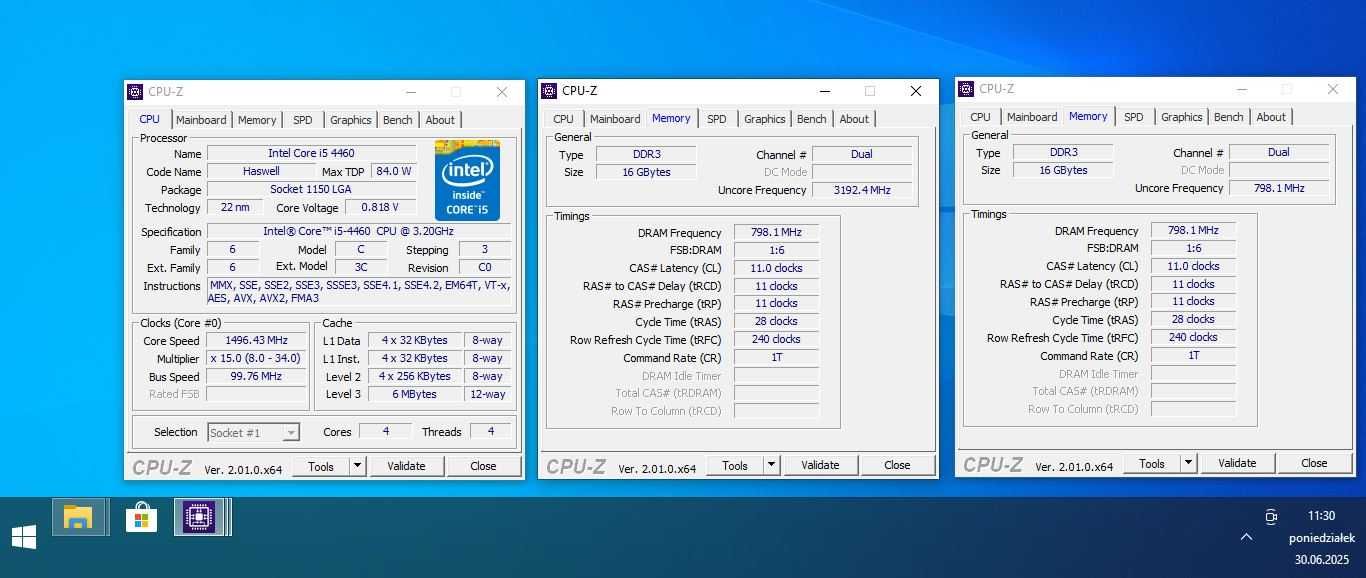Click Close button in left CPU-Z window
This screenshot has width=1366, height=578.
coord(483,466)
